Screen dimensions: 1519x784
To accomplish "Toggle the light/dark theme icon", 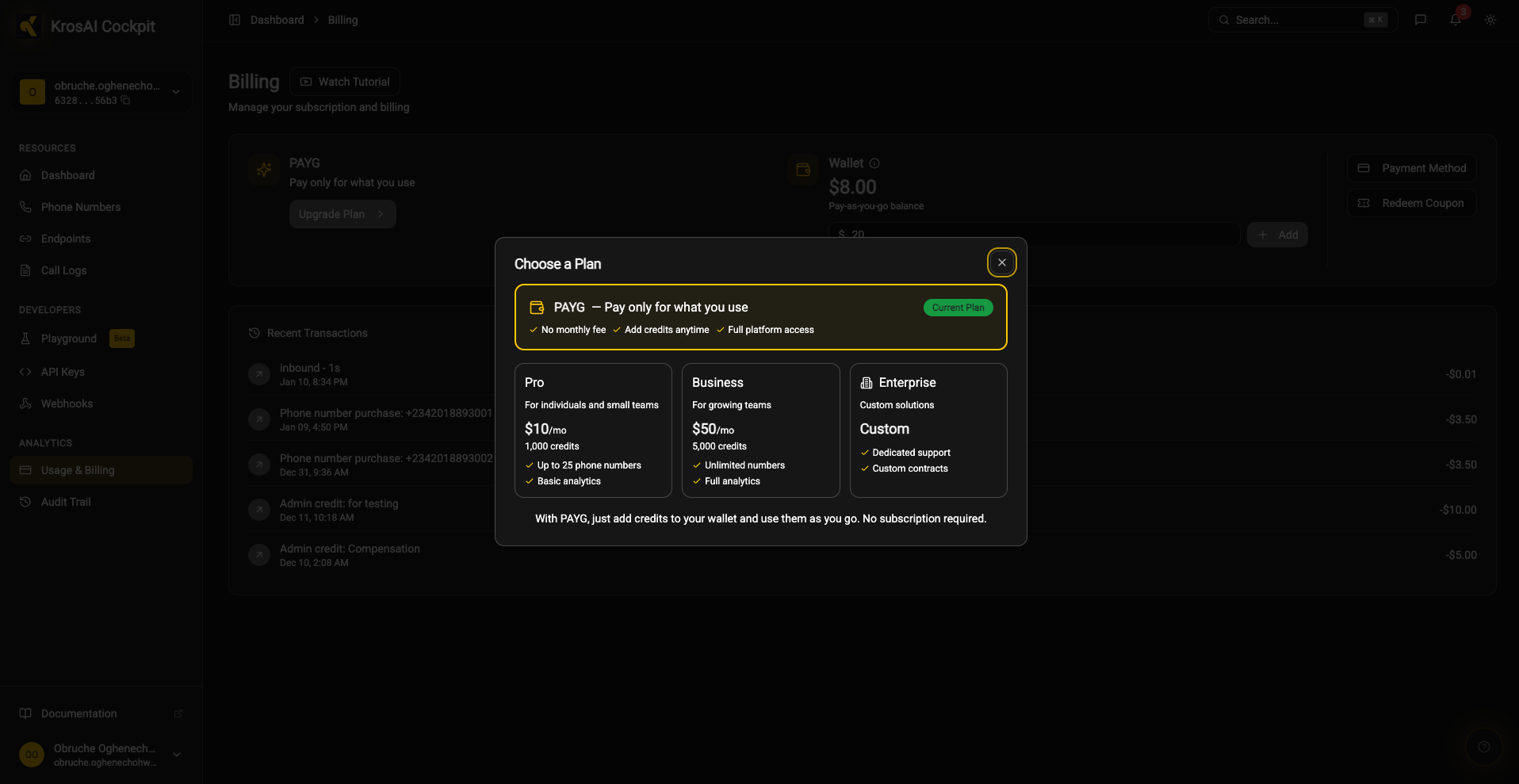I will pos(1490,20).
